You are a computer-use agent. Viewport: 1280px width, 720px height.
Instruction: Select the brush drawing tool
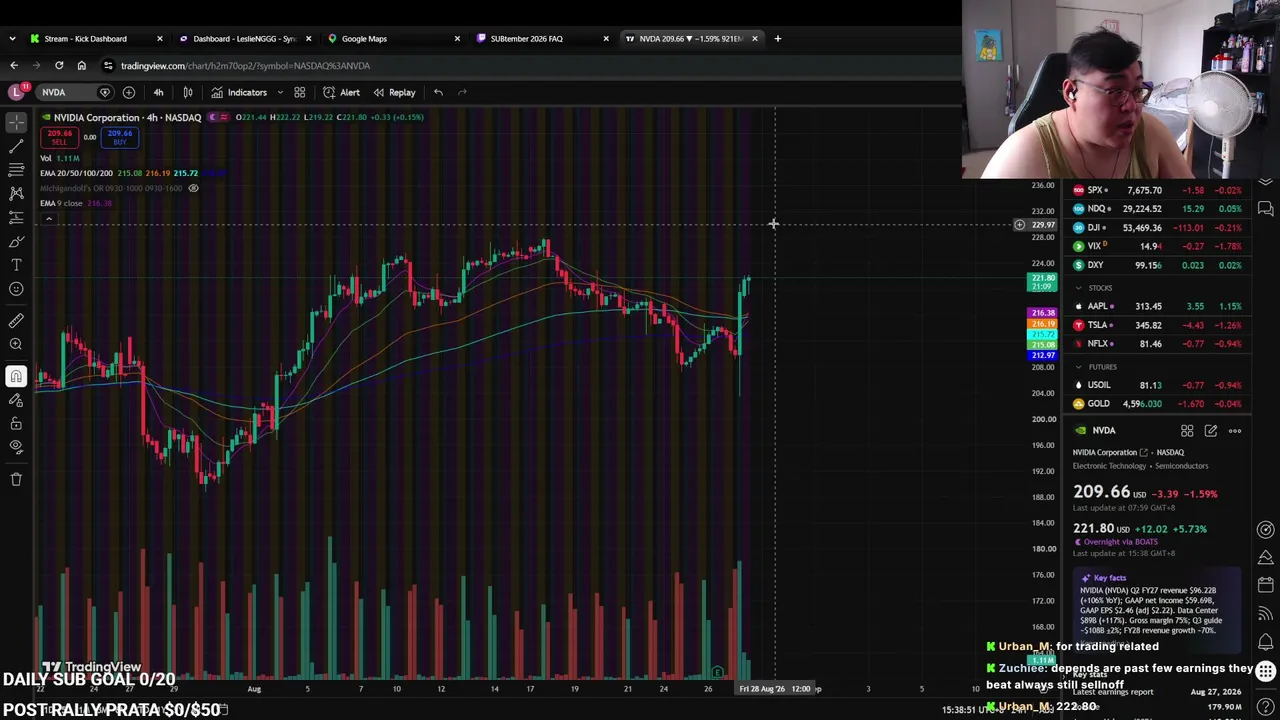coord(16,241)
